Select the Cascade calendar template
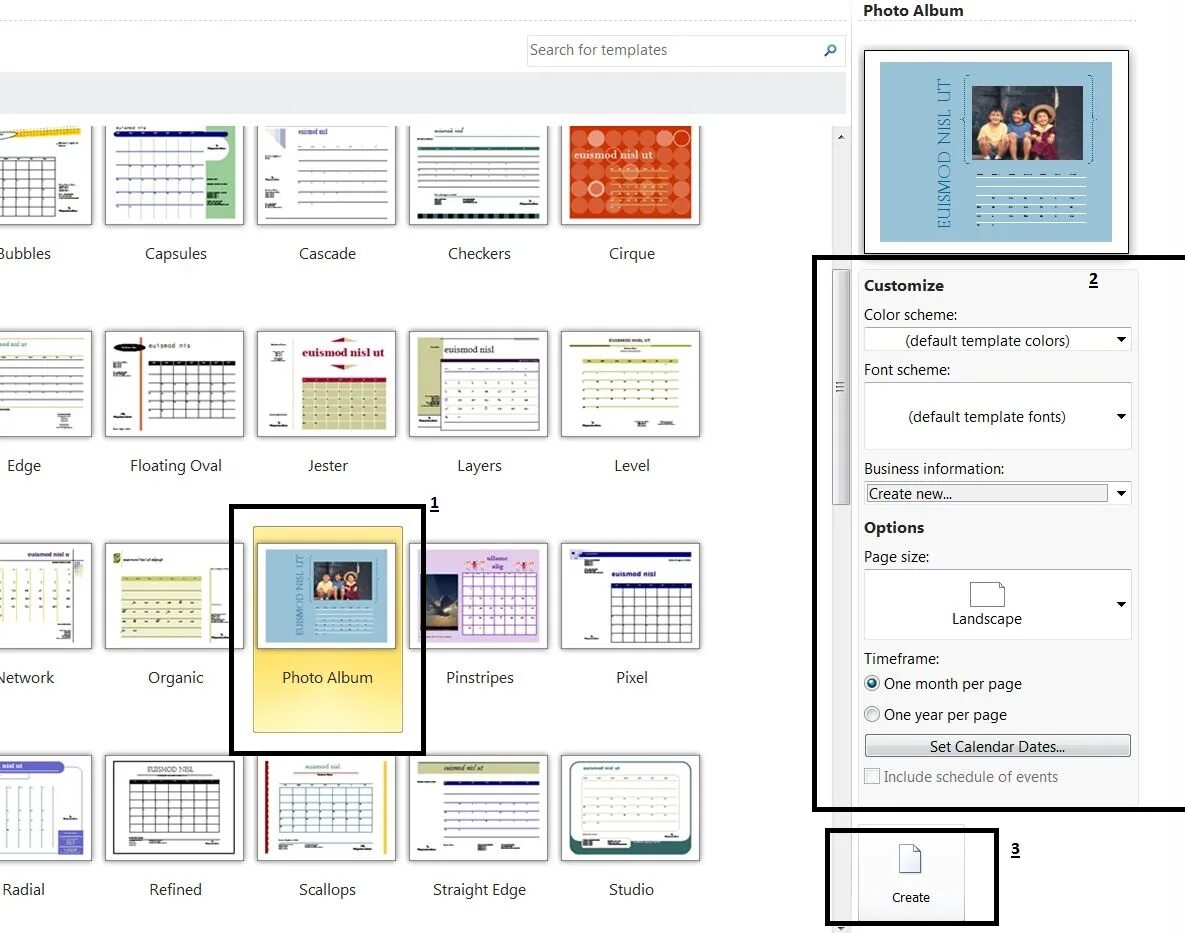Viewport: 1185px width, 933px height. point(326,175)
